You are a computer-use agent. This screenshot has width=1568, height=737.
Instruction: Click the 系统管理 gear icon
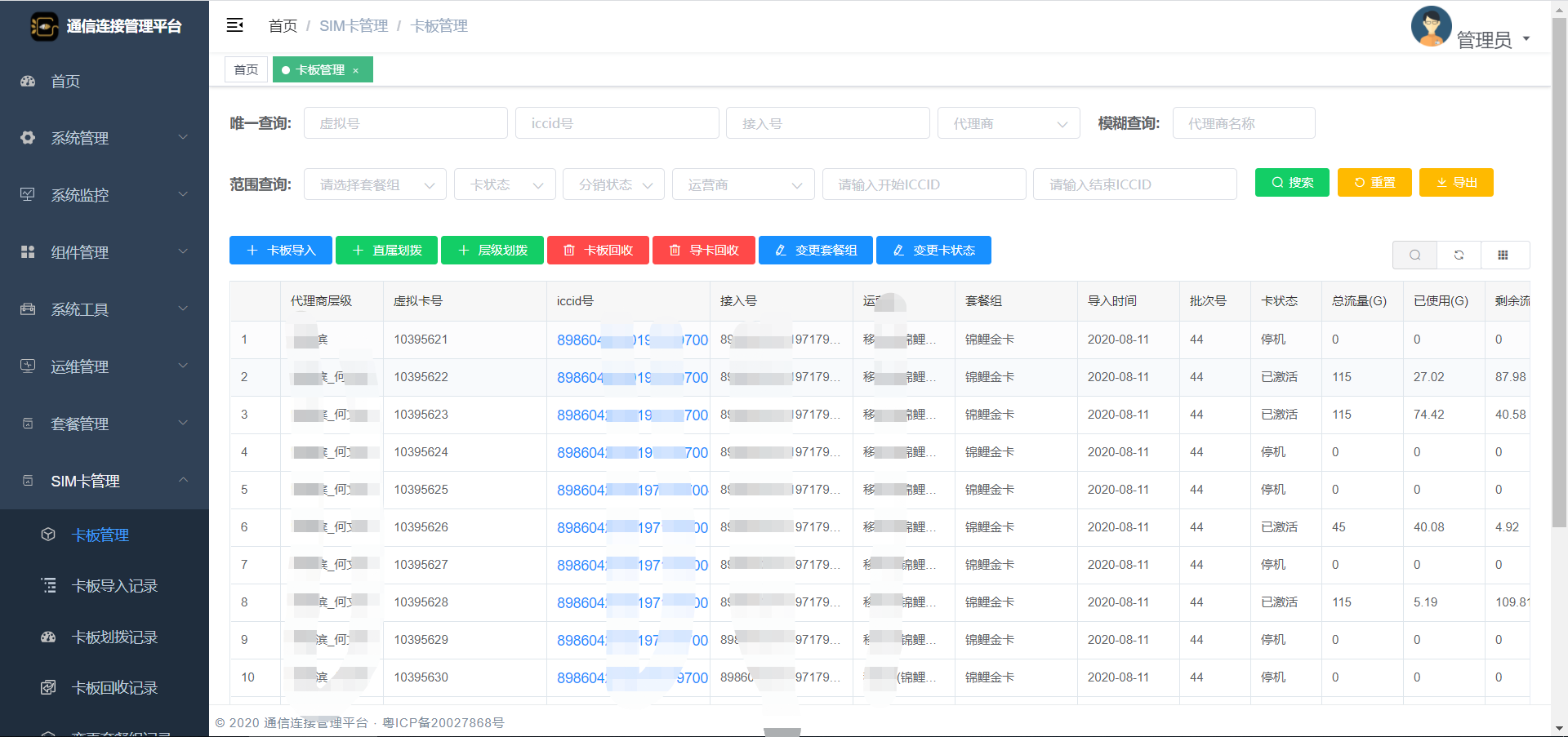[28, 138]
